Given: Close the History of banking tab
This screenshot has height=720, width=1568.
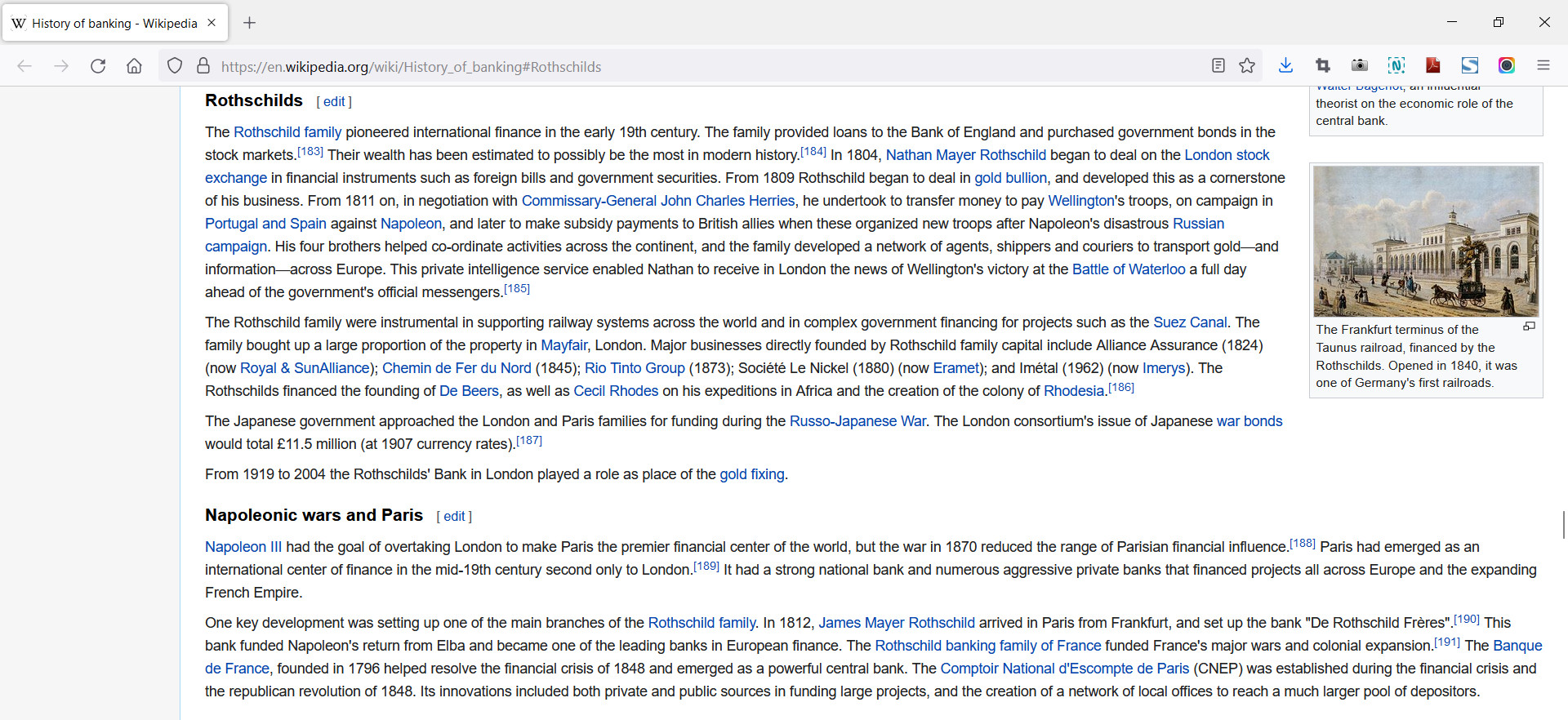Looking at the screenshot, I should click(212, 23).
